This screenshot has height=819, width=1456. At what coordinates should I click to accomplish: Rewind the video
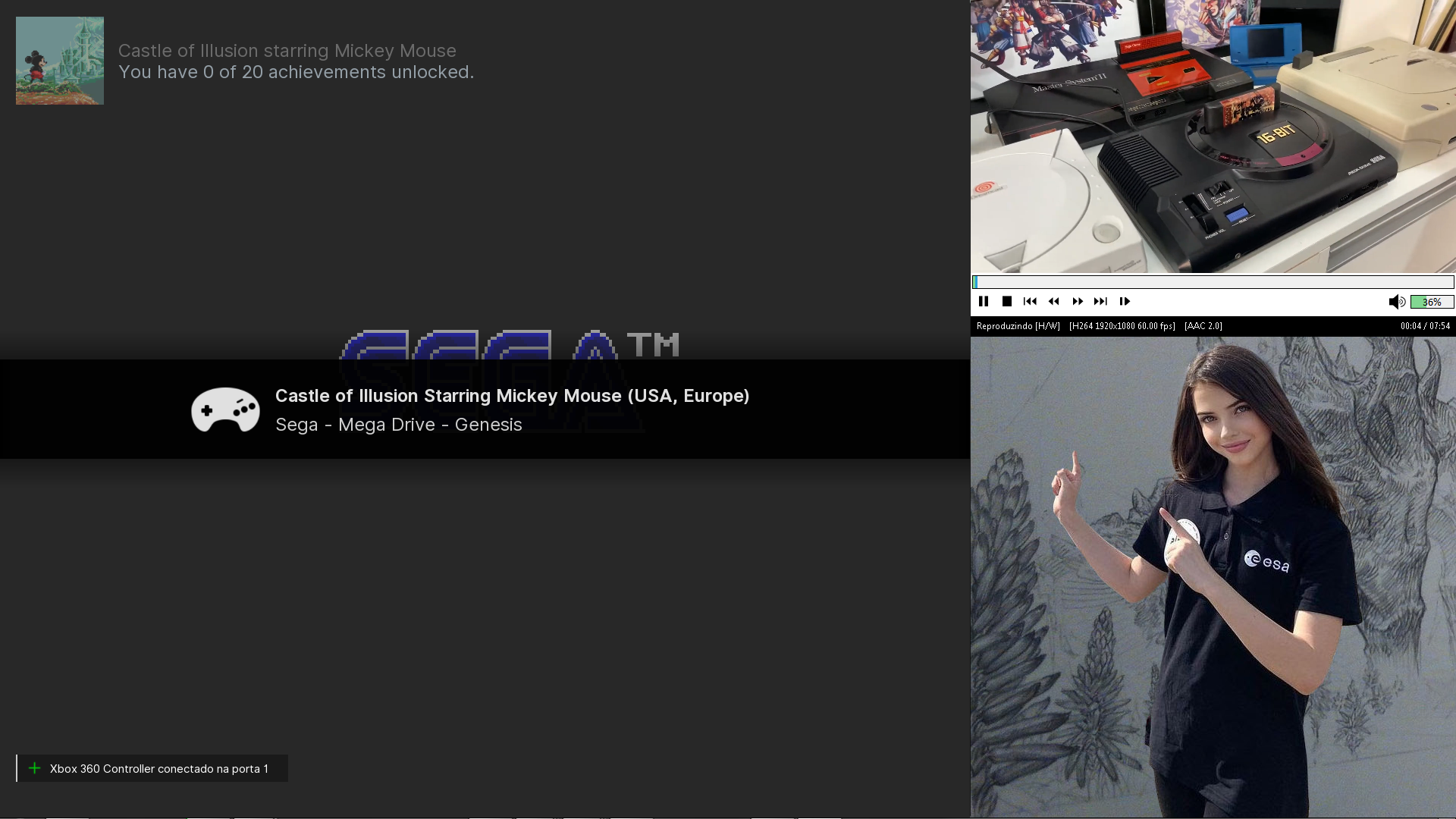click(x=1054, y=302)
